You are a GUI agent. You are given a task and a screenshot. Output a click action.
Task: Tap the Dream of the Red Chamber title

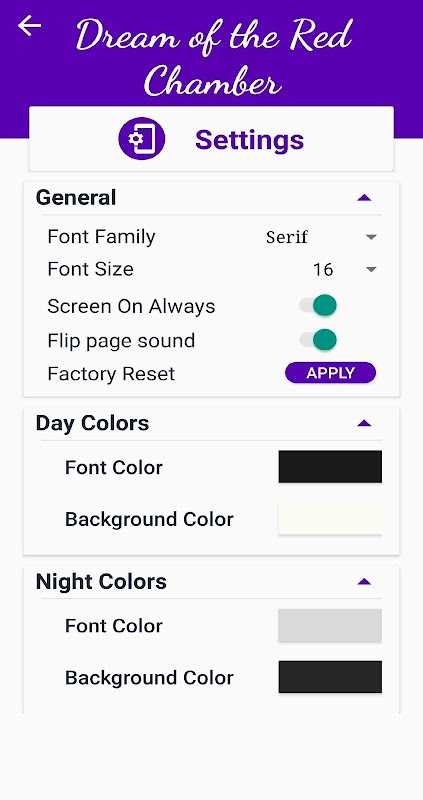214,56
